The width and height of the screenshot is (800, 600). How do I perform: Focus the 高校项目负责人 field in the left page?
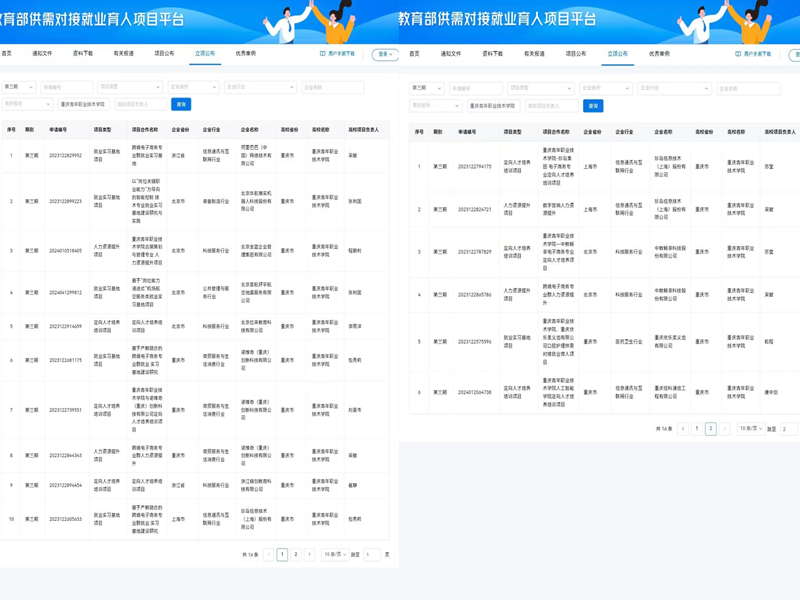(140, 104)
